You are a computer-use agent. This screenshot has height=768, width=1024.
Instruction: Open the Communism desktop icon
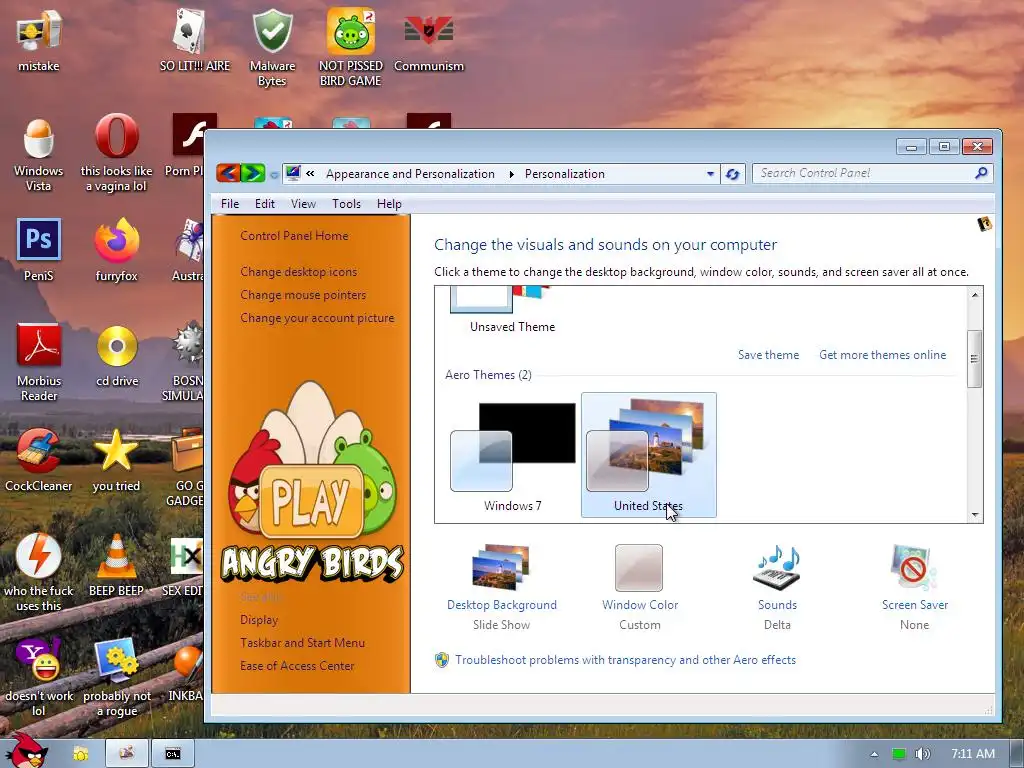[428, 40]
